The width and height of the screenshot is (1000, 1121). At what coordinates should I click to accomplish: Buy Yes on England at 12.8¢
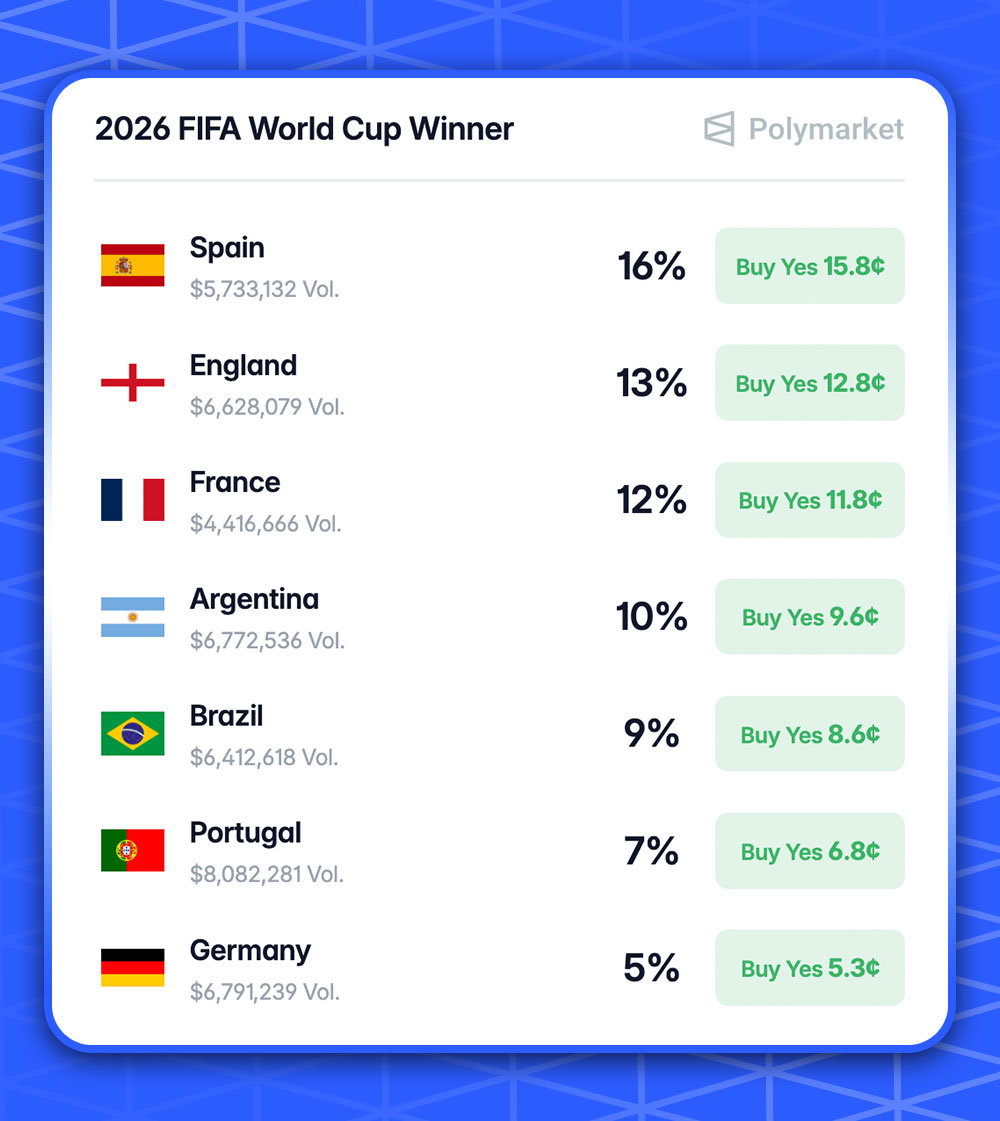click(x=809, y=383)
